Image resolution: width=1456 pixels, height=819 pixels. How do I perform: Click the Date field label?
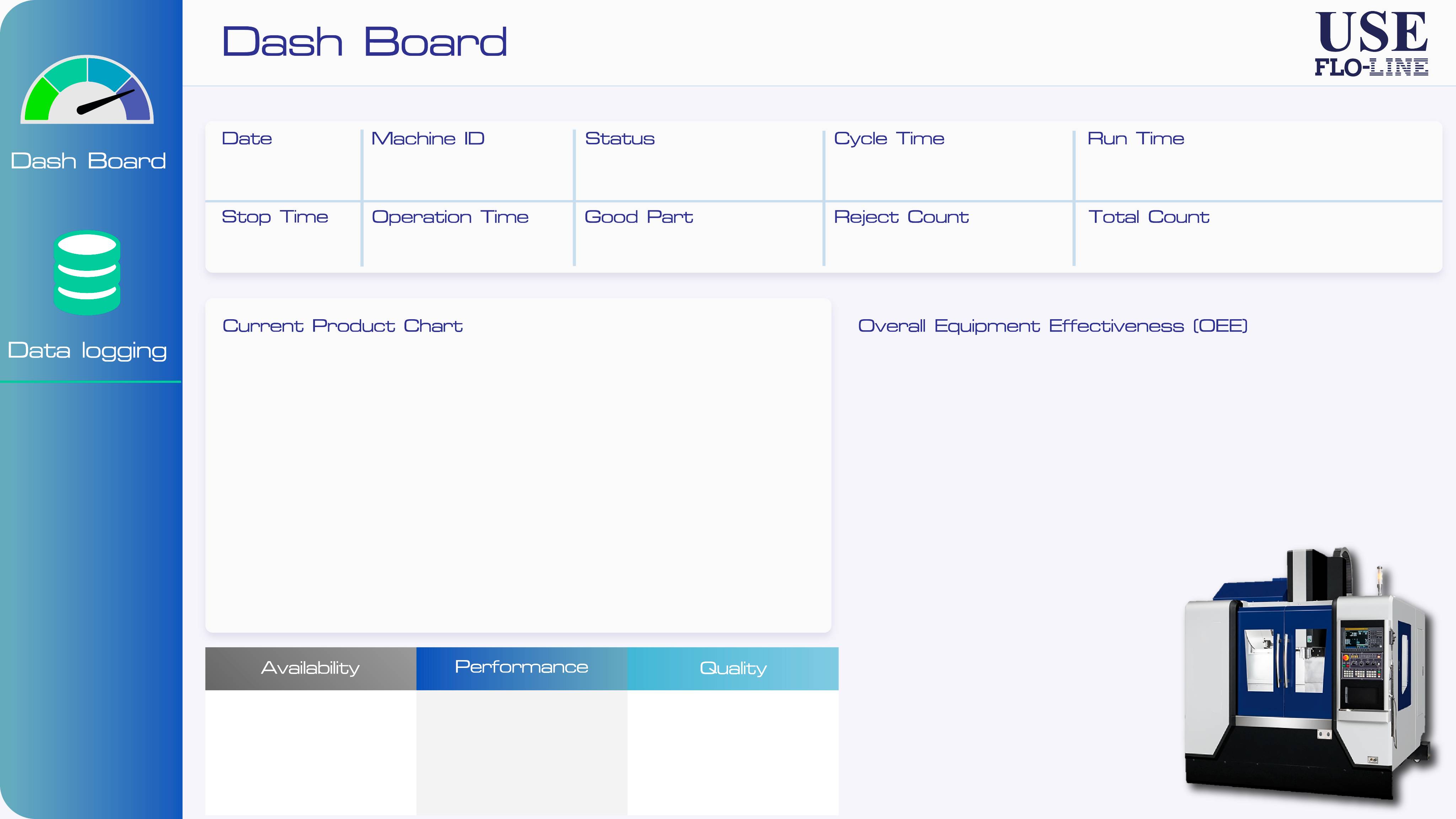(x=247, y=139)
